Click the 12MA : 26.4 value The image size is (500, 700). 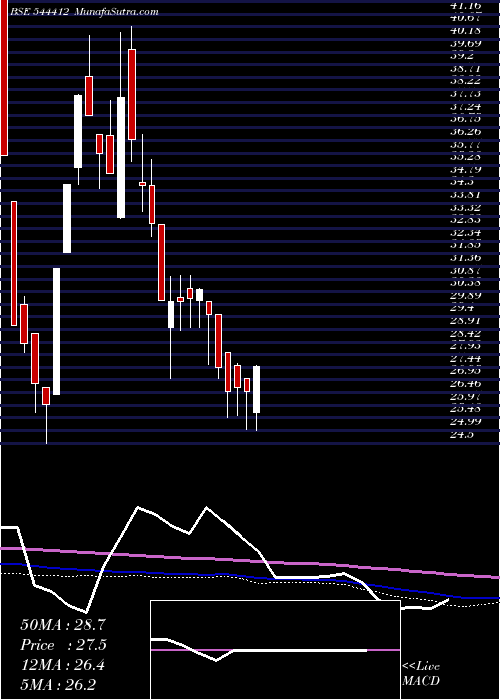point(63,665)
